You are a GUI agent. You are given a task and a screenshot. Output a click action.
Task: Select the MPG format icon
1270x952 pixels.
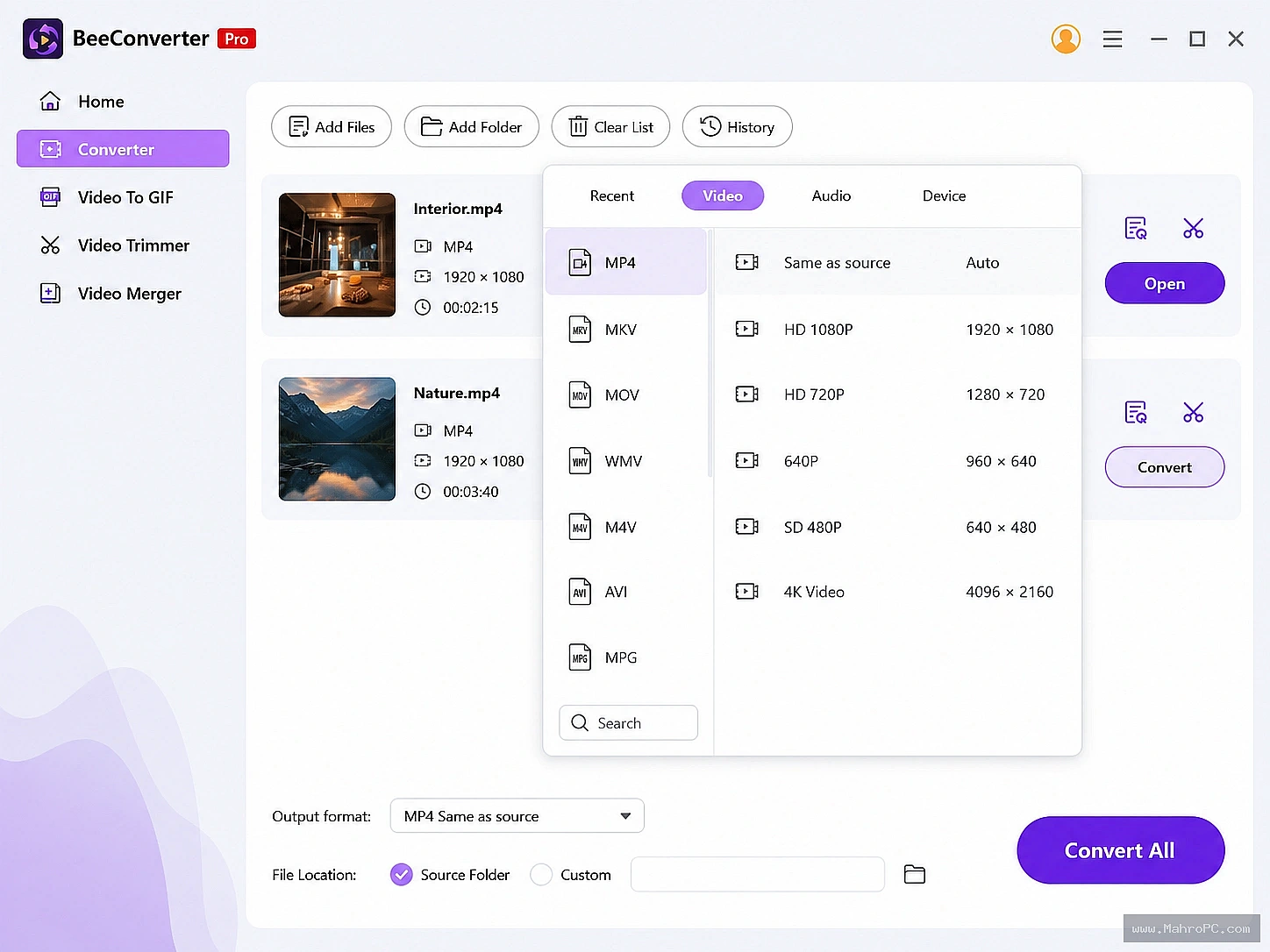(x=580, y=657)
